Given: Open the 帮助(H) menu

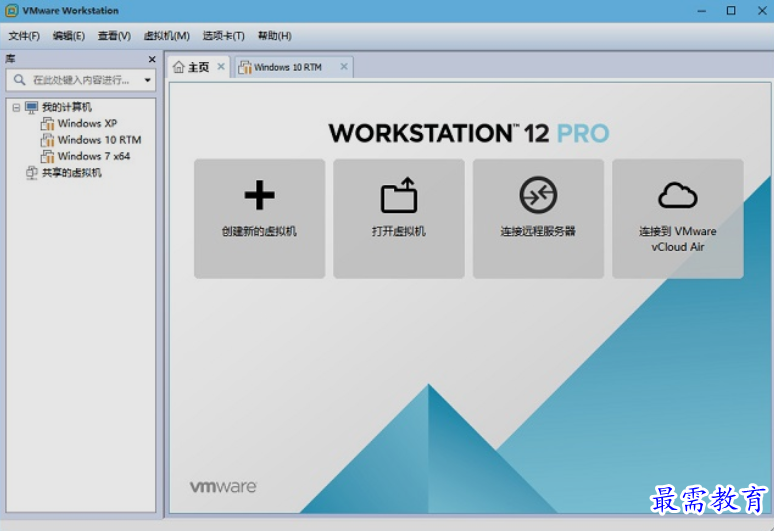Looking at the screenshot, I should (x=274, y=36).
